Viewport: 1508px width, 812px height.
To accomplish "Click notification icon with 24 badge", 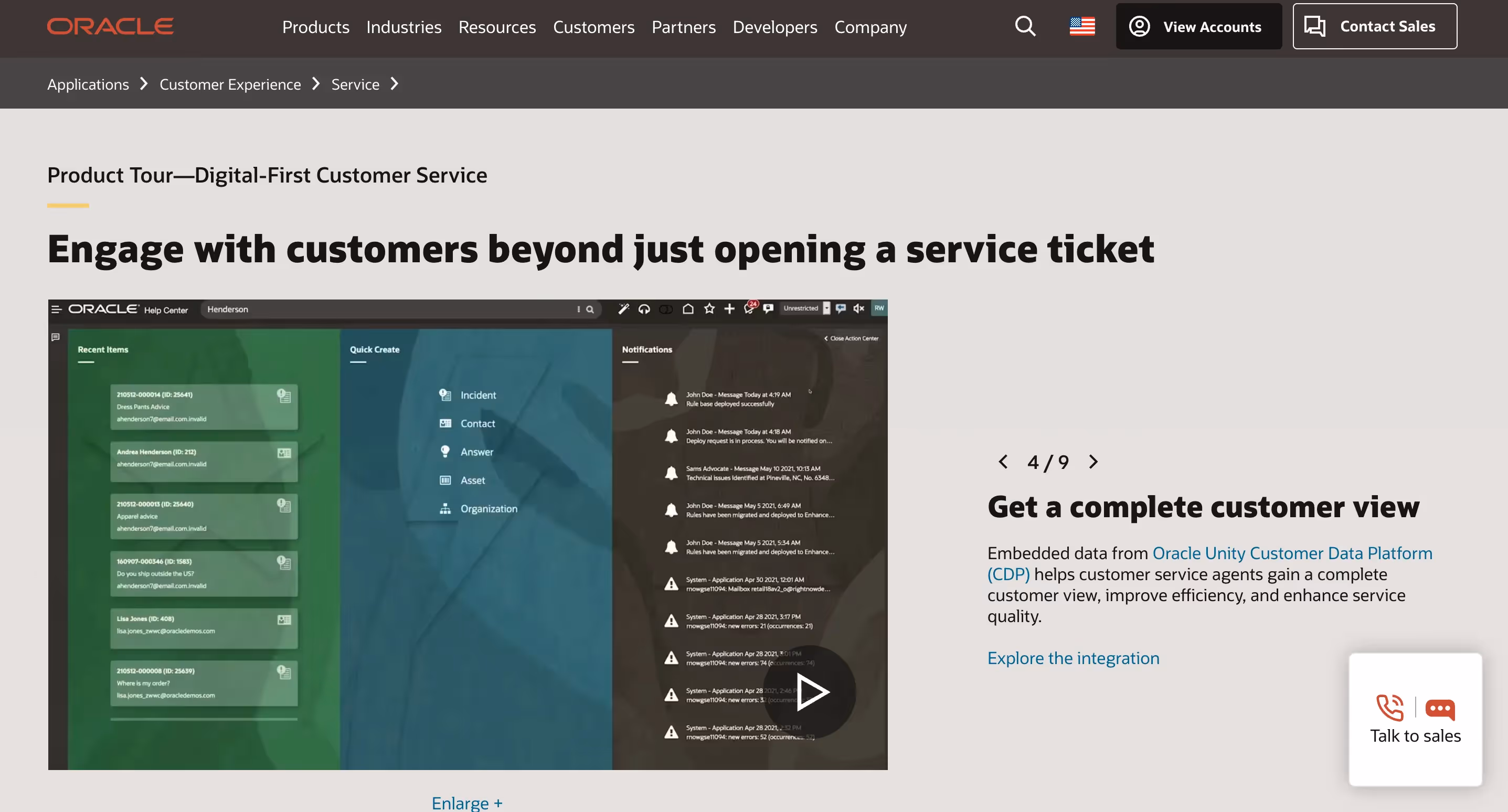I will [x=750, y=307].
